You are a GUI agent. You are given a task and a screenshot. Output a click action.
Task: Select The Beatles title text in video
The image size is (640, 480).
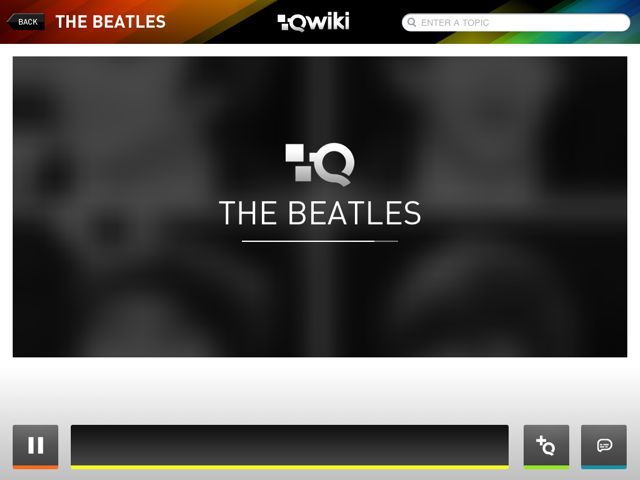click(320, 213)
